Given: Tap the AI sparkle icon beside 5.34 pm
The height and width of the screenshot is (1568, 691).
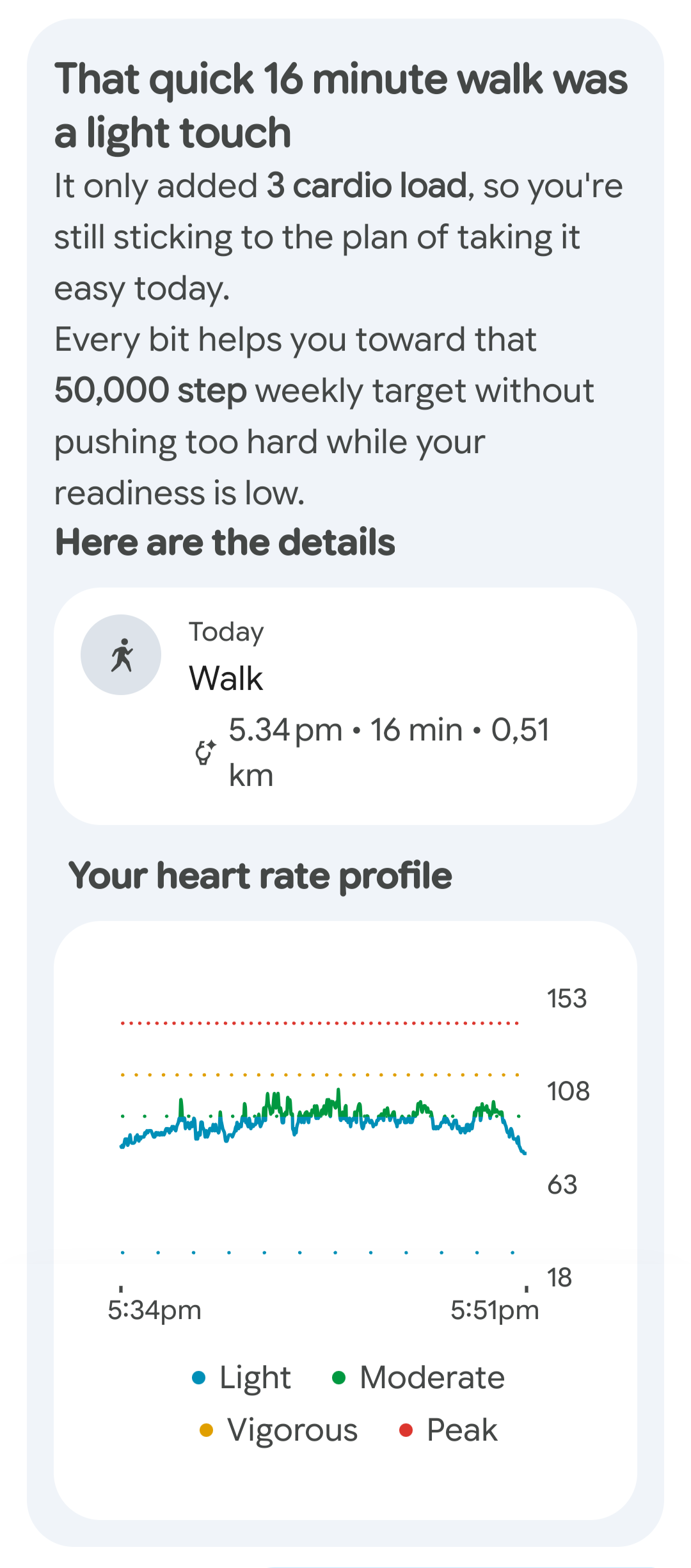Looking at the screenshot, I should pyautogui.click(x=205, y=753).
